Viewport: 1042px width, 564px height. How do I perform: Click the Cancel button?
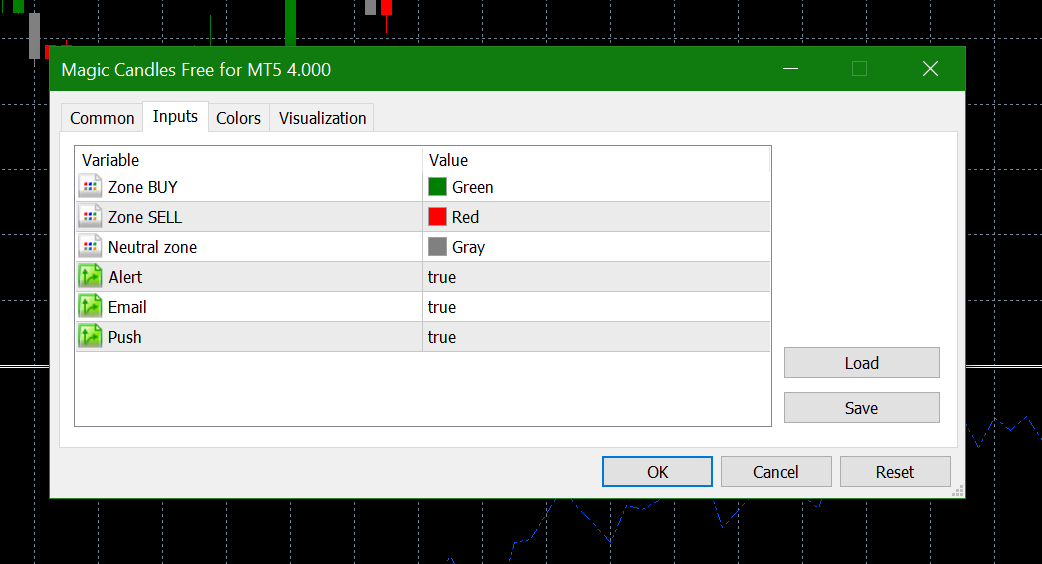coord(776,472)
